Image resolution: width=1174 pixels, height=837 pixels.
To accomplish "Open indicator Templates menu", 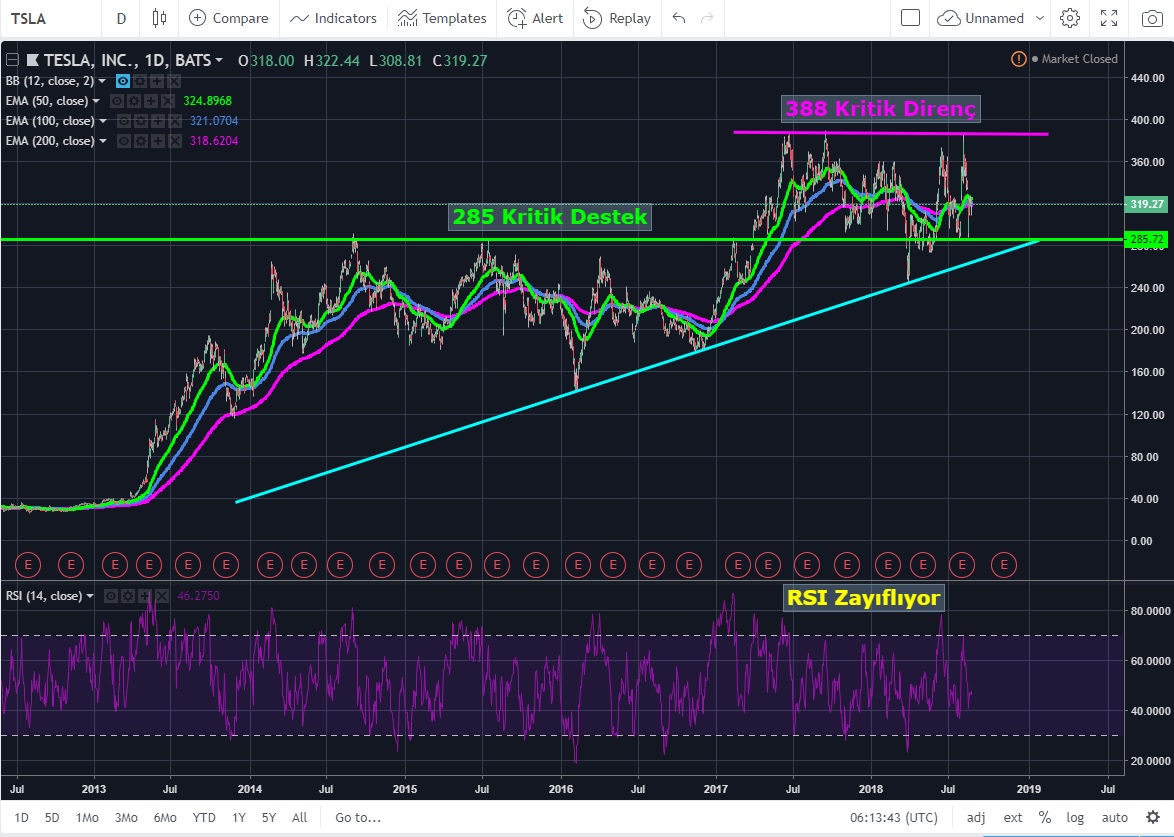I will (442, 18).
